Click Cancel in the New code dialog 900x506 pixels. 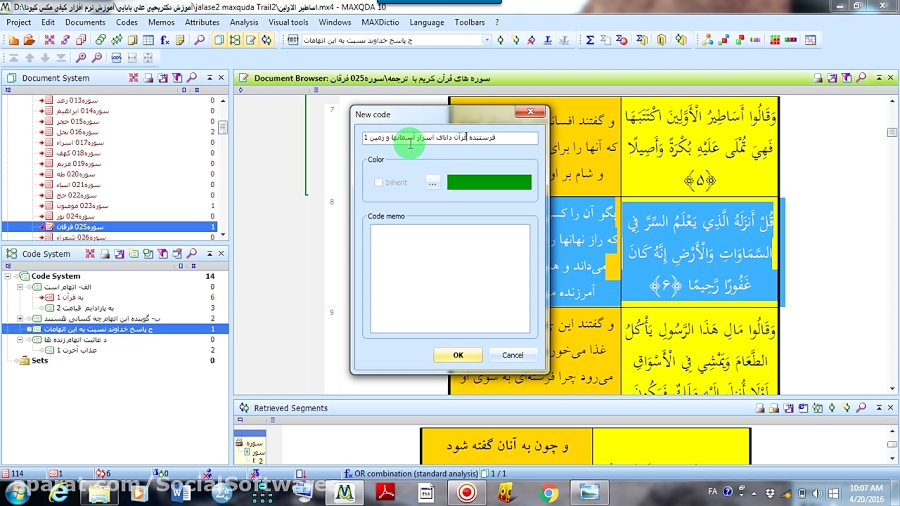pyautogui.click(x=513, y=355)
